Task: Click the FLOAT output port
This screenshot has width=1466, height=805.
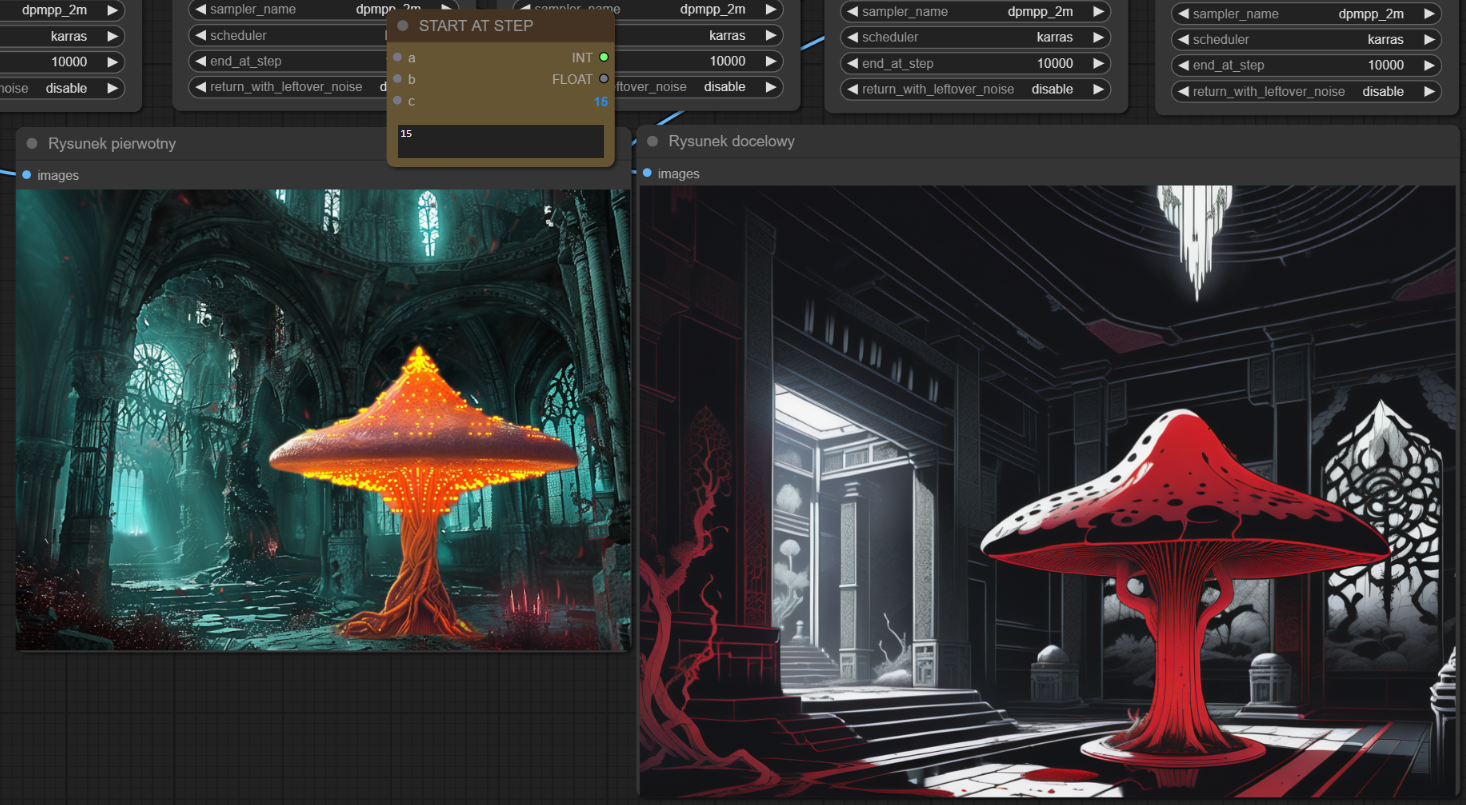Action: (x=604, y=79)
